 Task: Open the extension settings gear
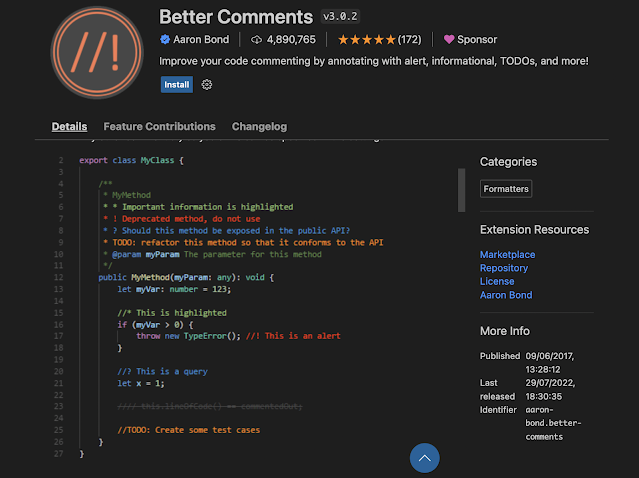pyautogui.click(x=207, y=84)
